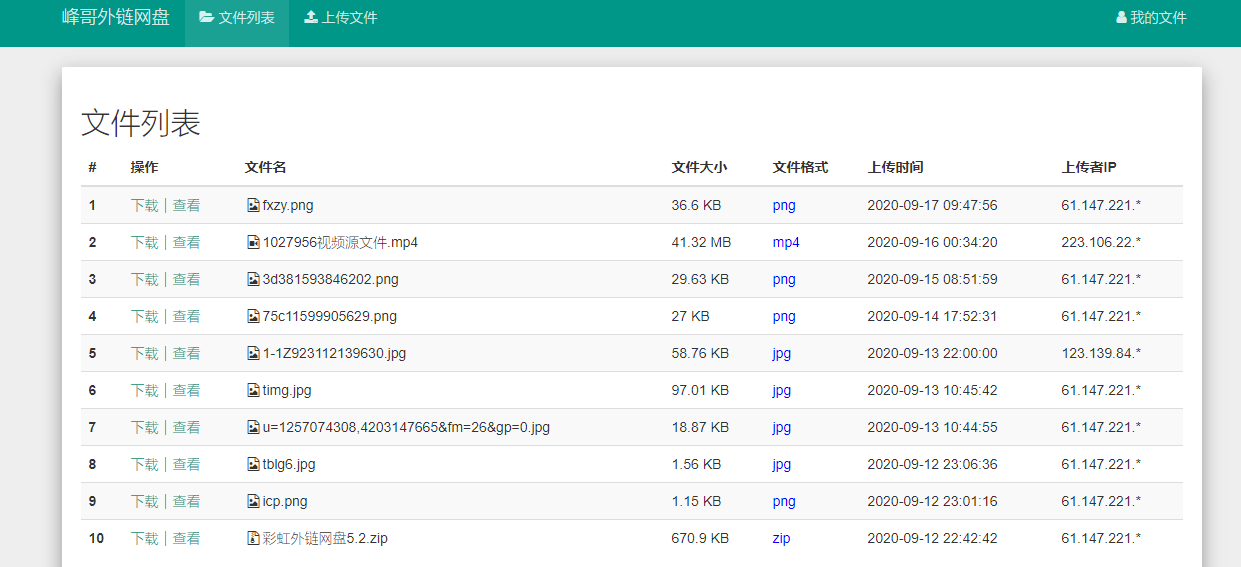
Task: Click the 文件列表 page heading
Action: (141, 123)
